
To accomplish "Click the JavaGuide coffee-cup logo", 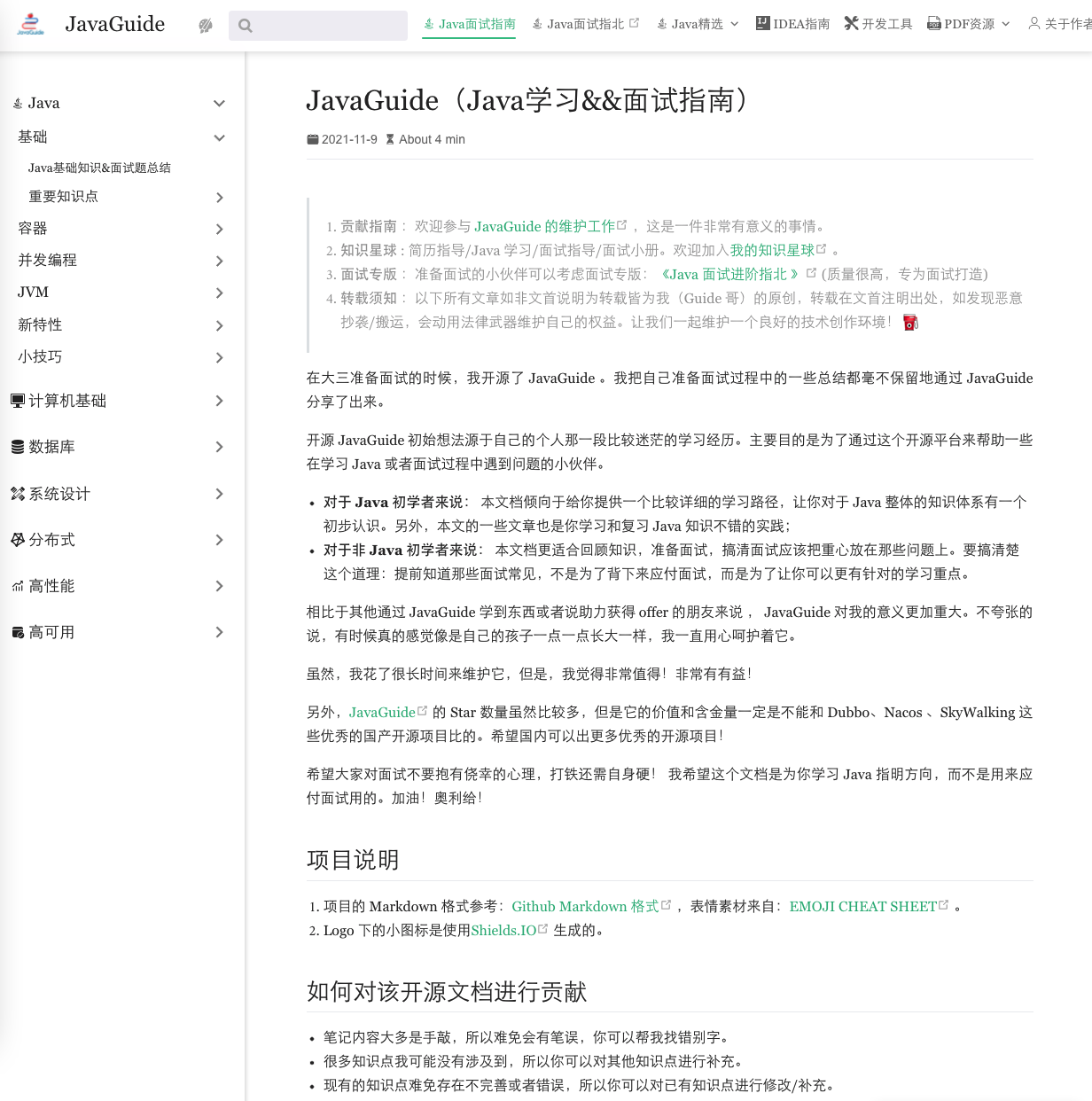I will (30, 24).
